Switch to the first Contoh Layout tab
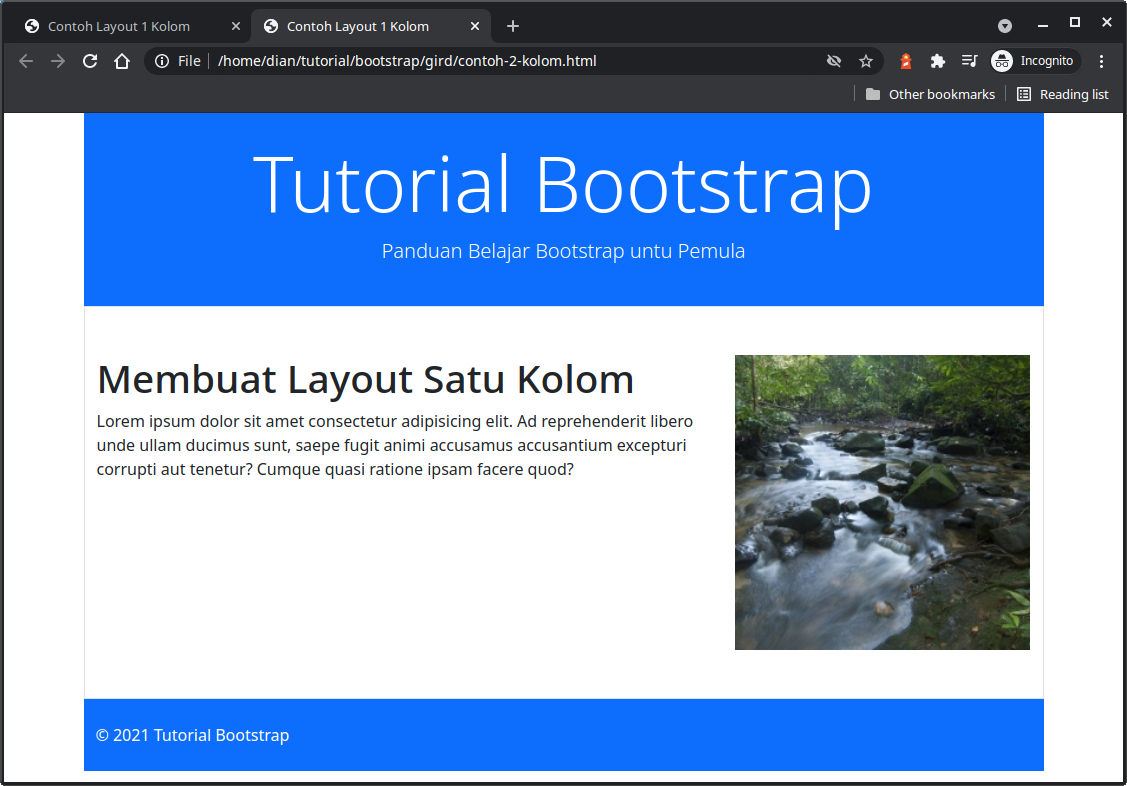The image size is (1127, 786). tap(120, 26)
